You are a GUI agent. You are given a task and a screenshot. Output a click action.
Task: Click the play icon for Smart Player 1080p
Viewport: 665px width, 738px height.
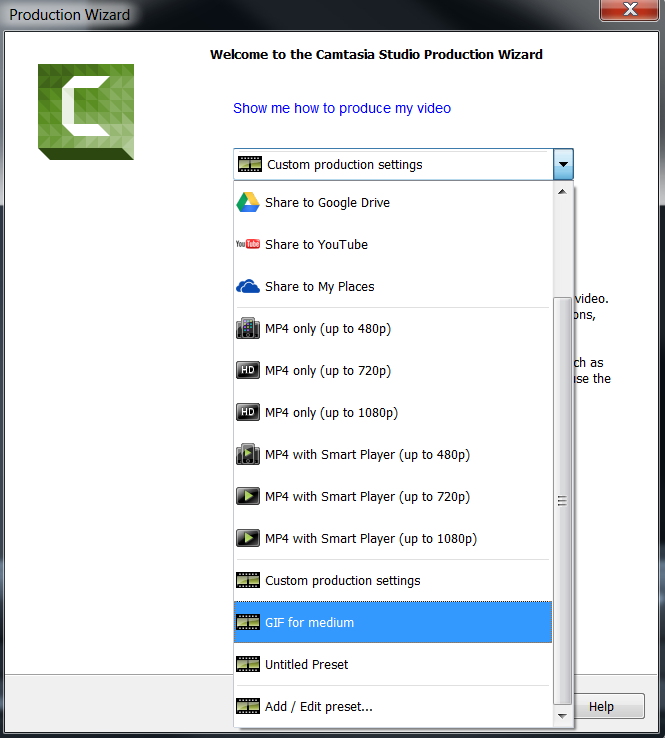click(x=248, y=538)
